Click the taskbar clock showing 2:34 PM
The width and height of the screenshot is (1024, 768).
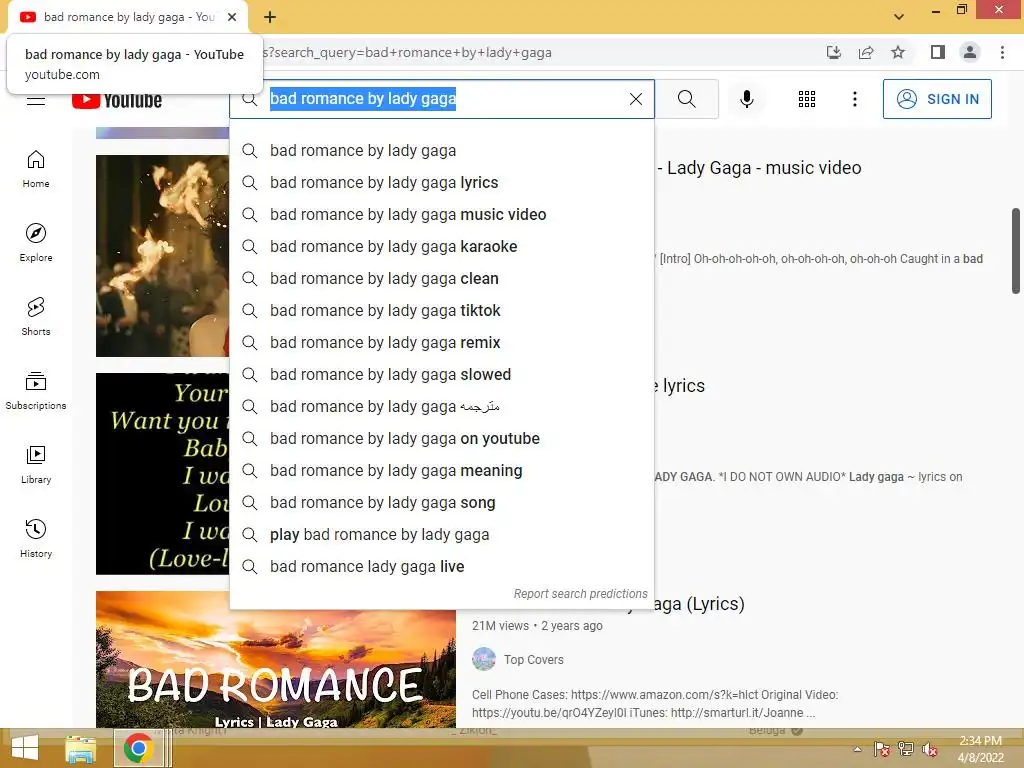(980, 749)
